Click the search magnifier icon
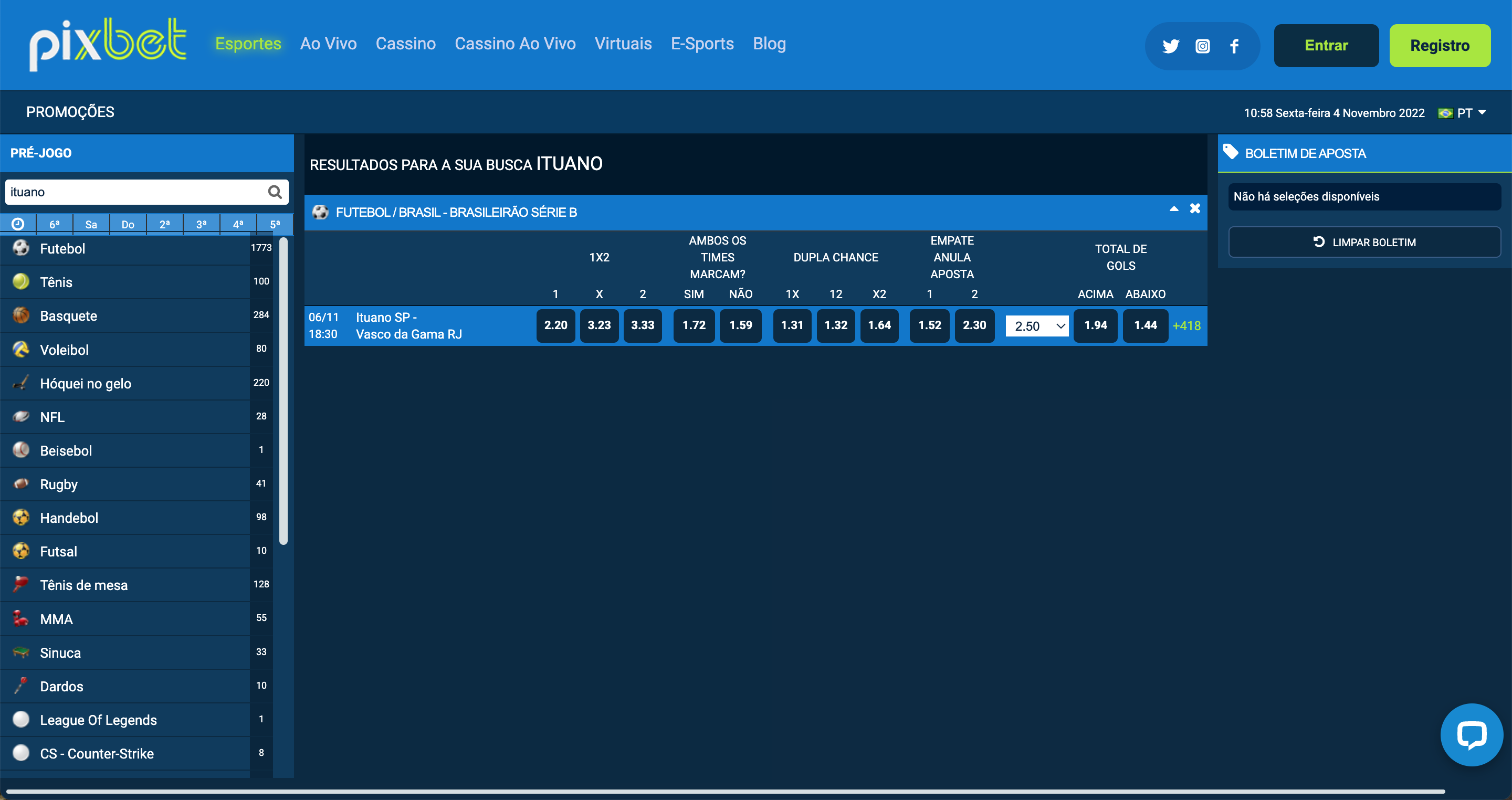 pos(275,192)
